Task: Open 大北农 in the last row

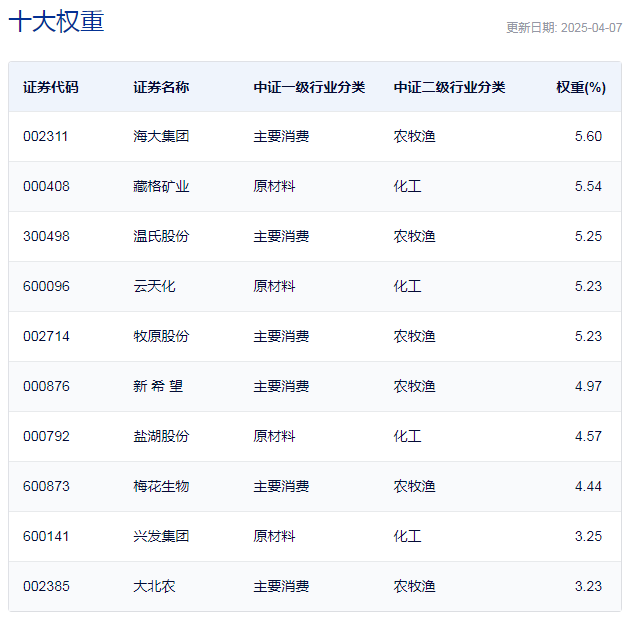Action: (154, 586)
